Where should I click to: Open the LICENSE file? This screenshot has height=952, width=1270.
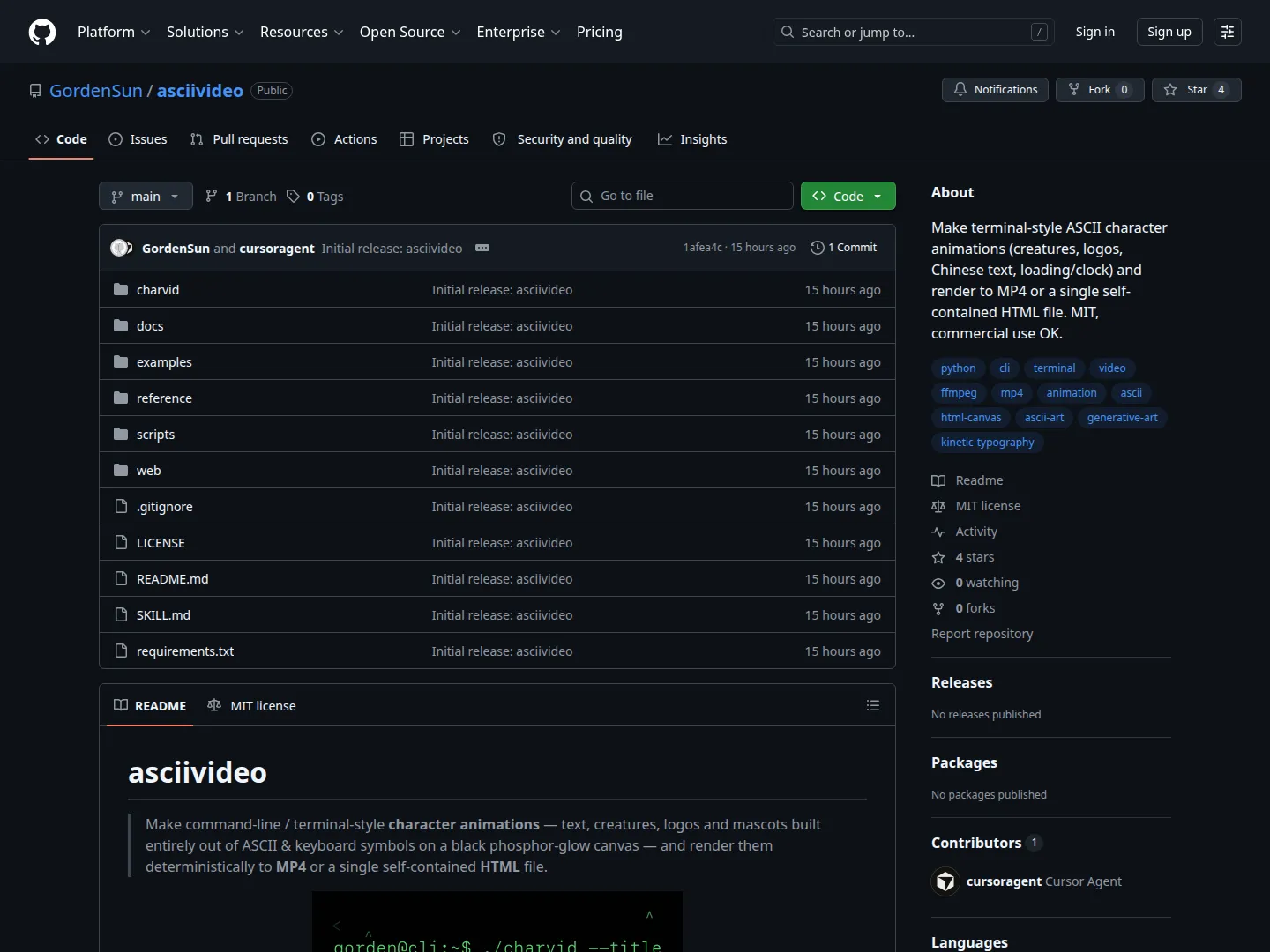click(161, 542)
